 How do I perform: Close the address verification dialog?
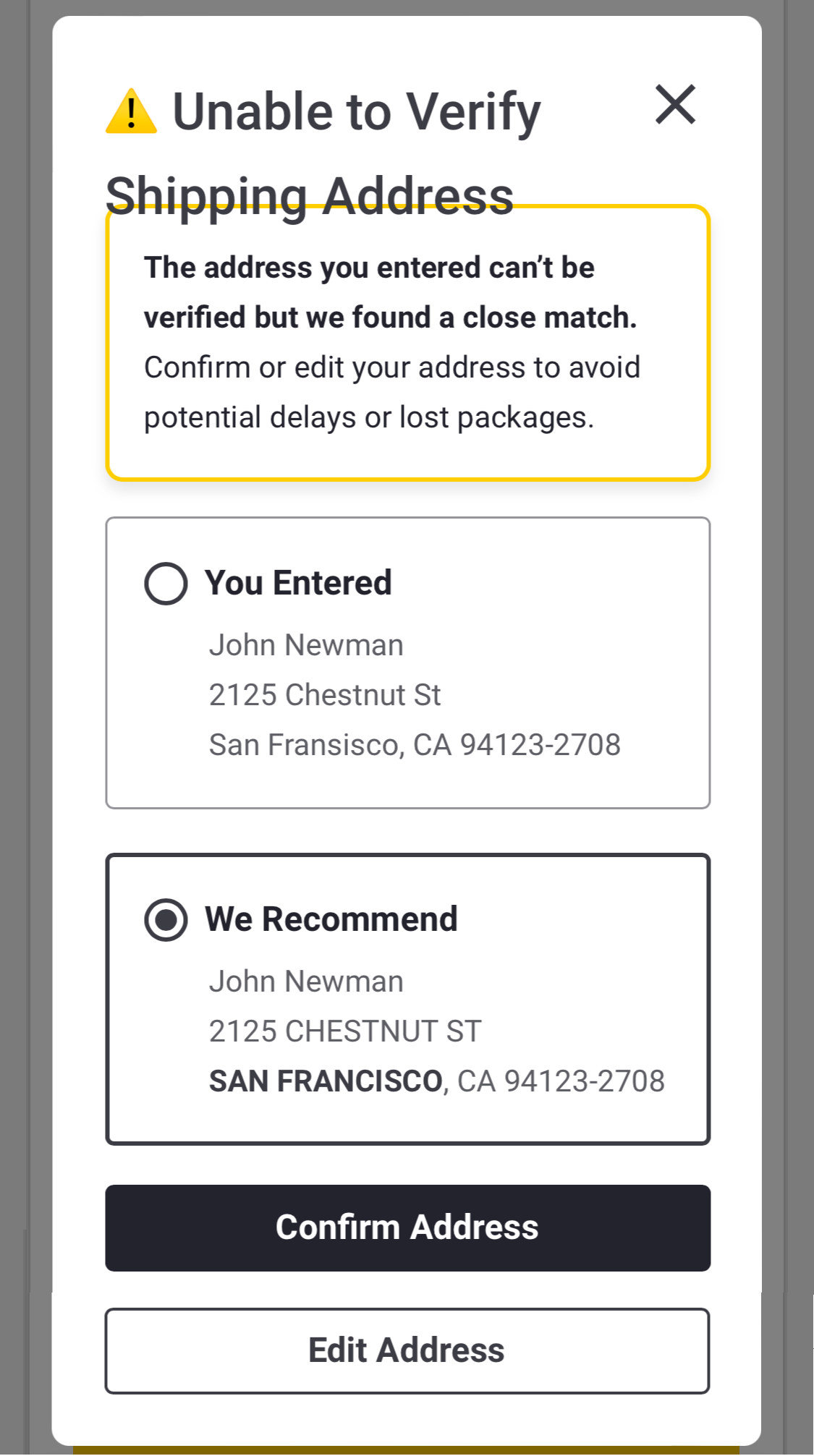point(675,105)
